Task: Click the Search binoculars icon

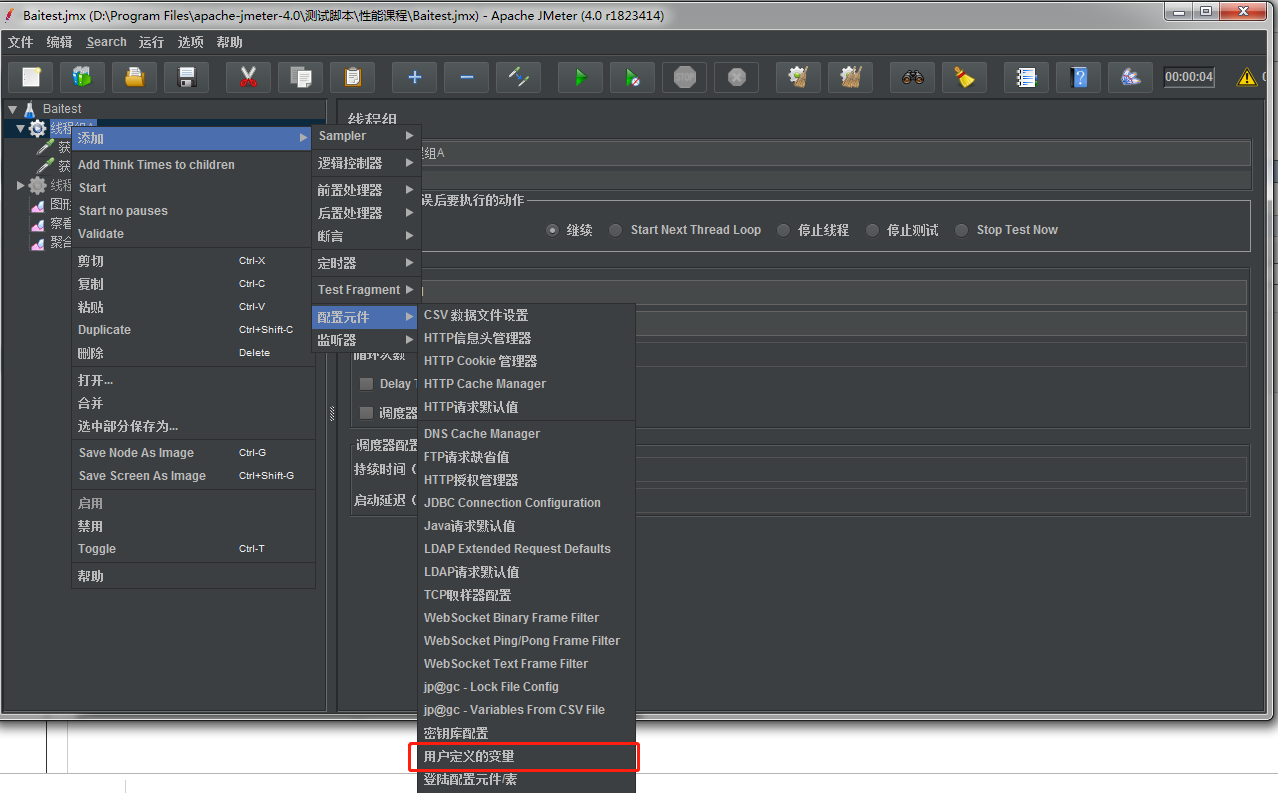Action: pyautogui.click(x=912, y=77)
